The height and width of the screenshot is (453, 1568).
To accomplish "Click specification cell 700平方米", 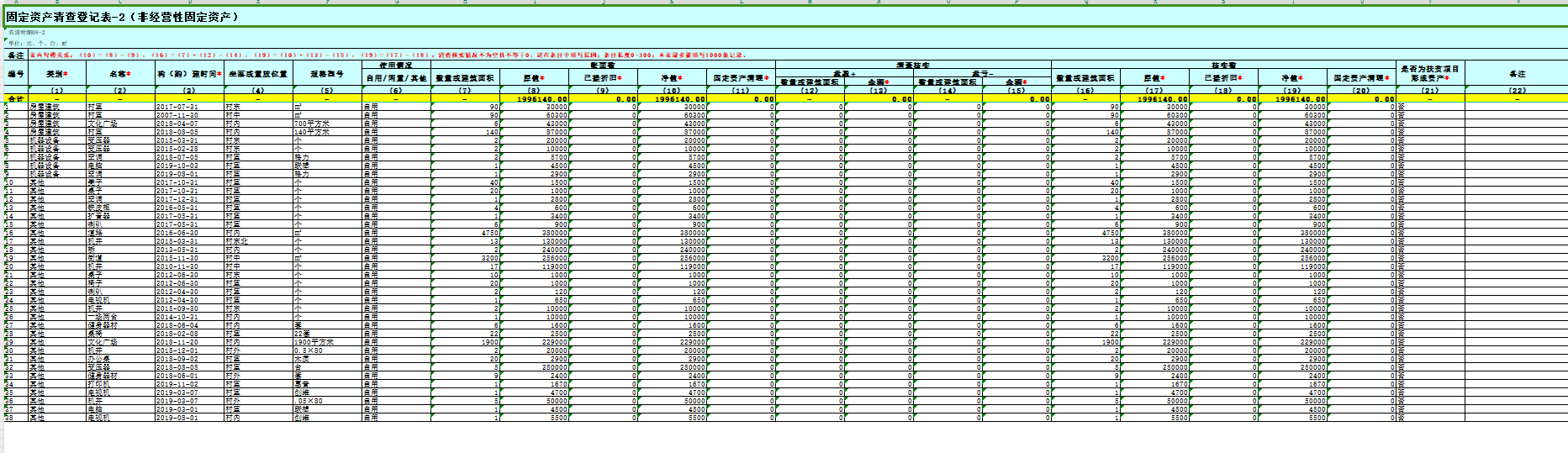I will tap(327, 124).
